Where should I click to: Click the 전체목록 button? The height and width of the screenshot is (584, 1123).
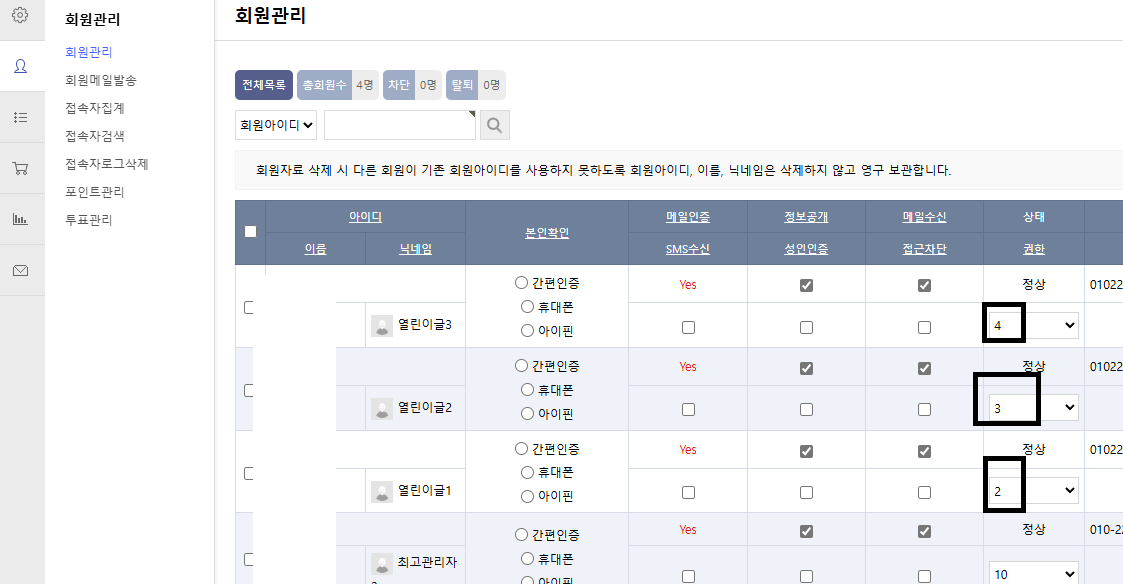pyautogui.click(x=264, y=85)
